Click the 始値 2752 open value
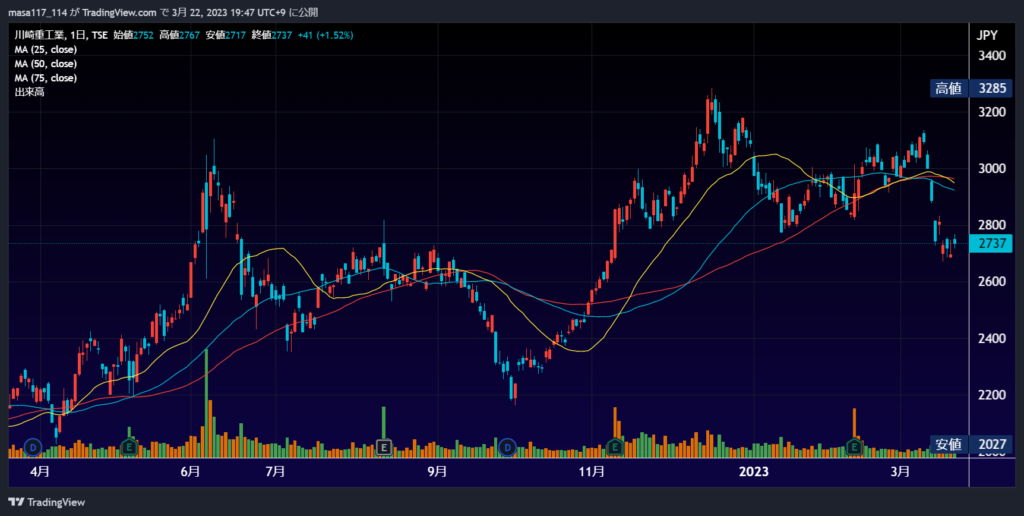Screen dimensions: 1024x516 pyautogui.click(x=133, y=35)
